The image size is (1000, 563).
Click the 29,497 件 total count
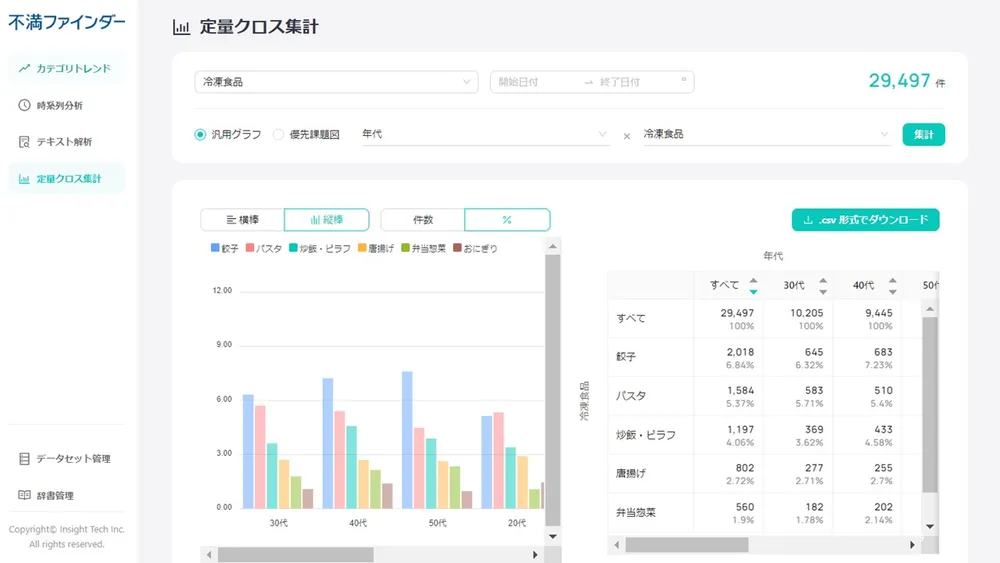tap(906, 81)
